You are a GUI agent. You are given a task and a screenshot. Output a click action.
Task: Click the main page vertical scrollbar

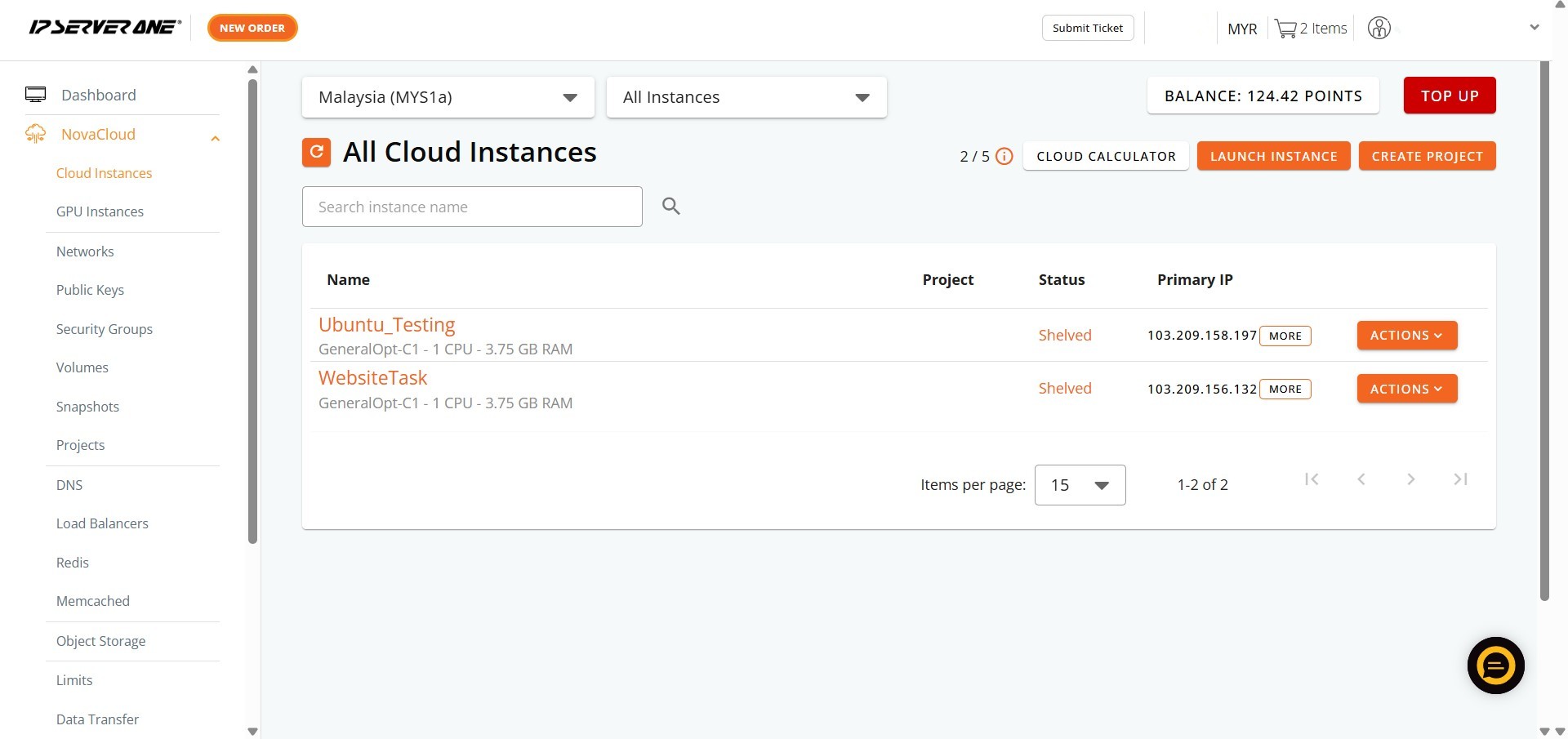pyautogui.click(x=1544, y=331)
